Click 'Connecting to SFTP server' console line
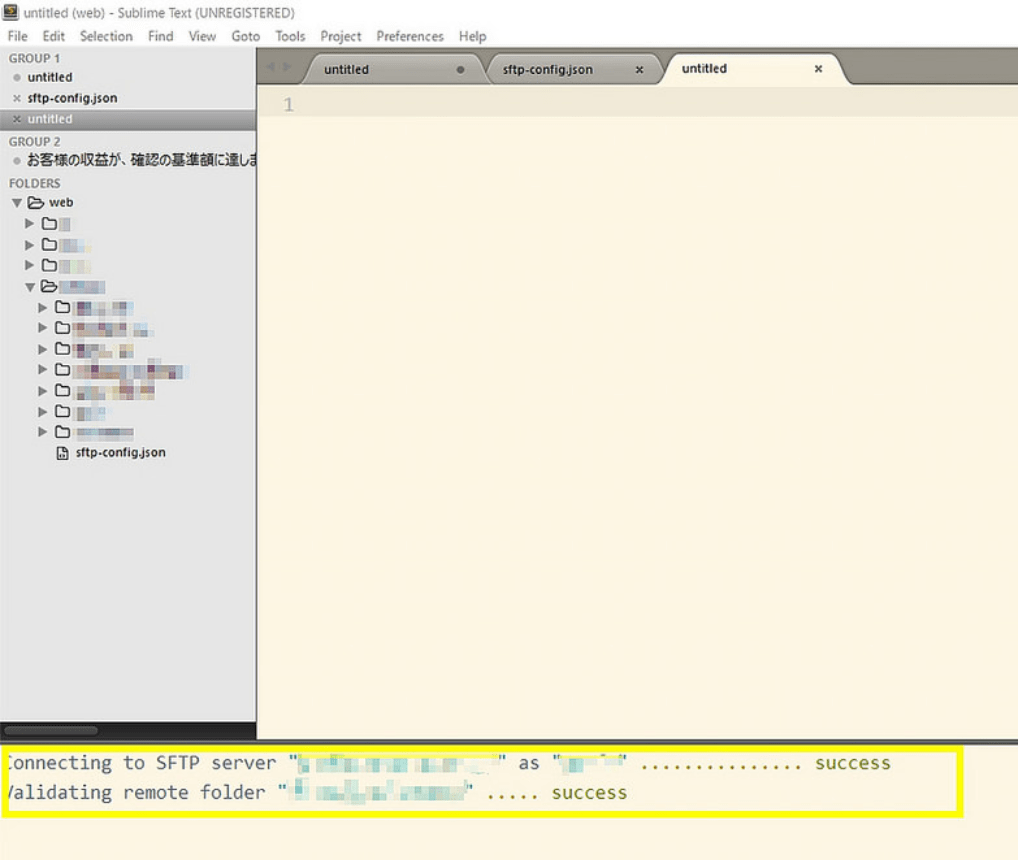The image size is (1018, 860). [x=448, y=763]
